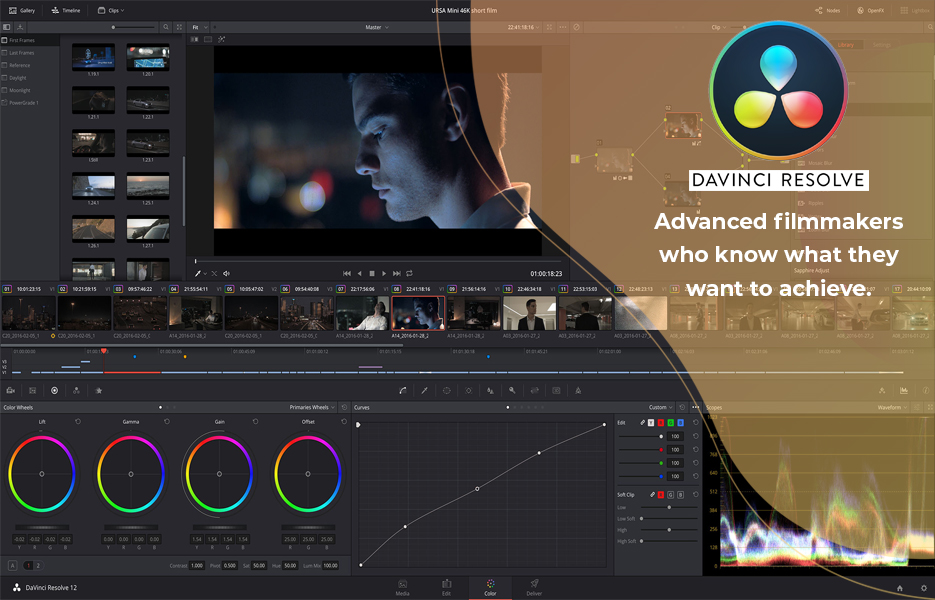Viewport: 935px width, 600px height.
Task: Play the viewer clip forward
Action: coord(384,274)
